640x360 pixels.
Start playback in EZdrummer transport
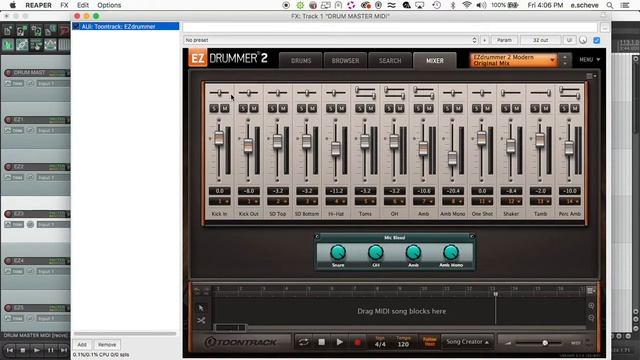click(340, 342)
